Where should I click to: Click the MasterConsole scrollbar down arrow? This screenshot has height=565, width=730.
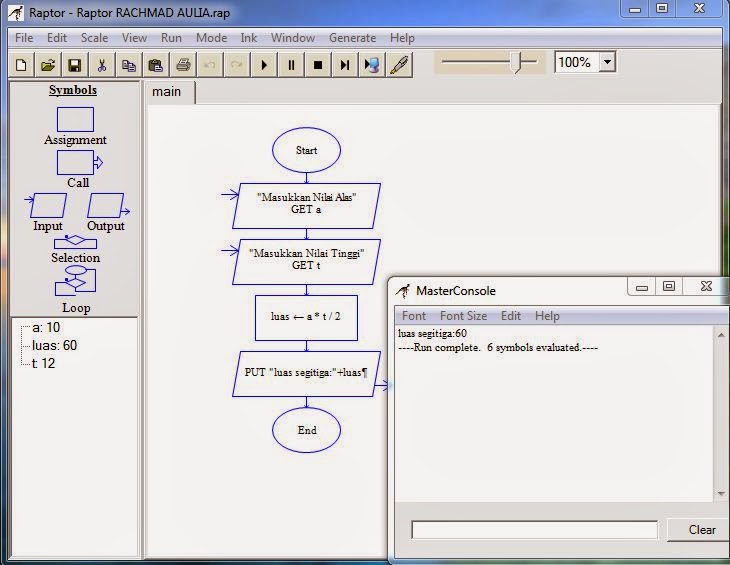721,493
